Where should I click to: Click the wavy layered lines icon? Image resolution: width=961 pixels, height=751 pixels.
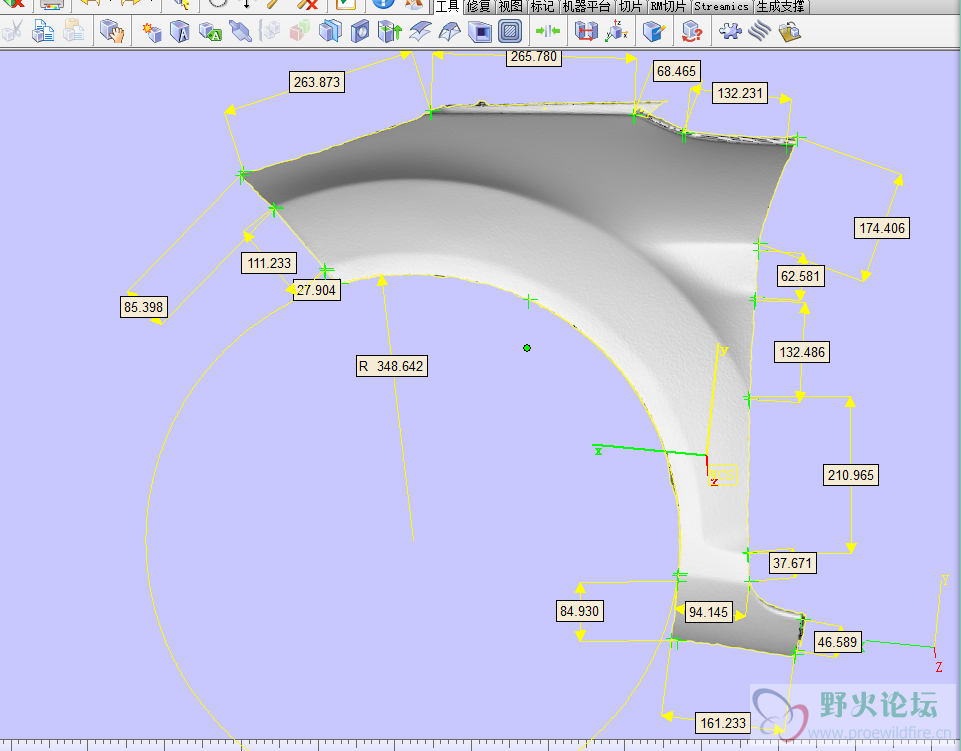(x=760, y=31)
